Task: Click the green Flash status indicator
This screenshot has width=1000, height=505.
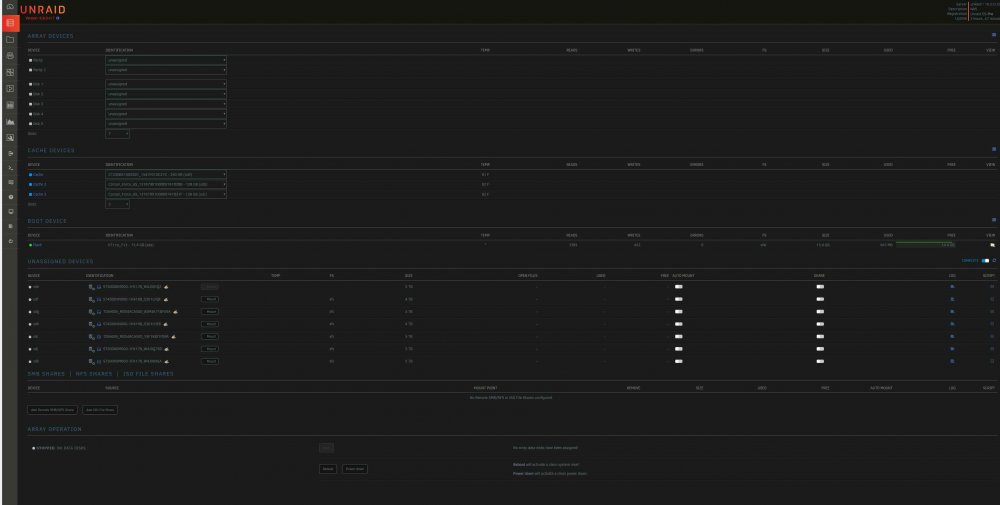Action: (30, 245)
